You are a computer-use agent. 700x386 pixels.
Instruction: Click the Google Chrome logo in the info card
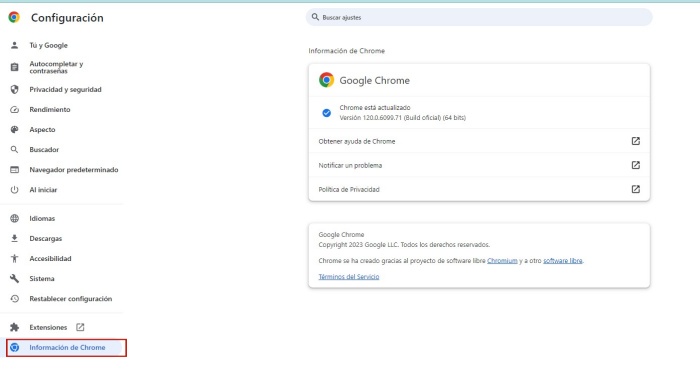pos(326,80)
